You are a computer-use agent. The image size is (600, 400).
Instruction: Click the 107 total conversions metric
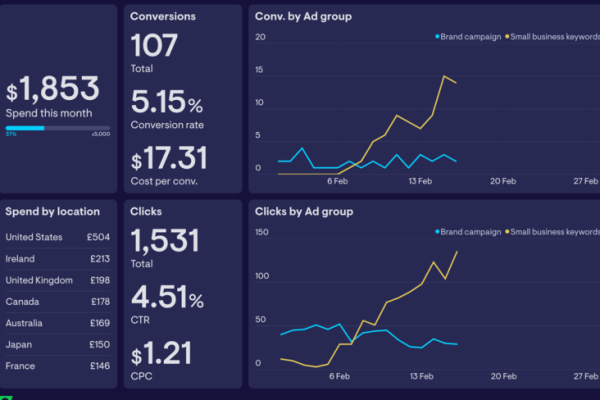[155, 46]
